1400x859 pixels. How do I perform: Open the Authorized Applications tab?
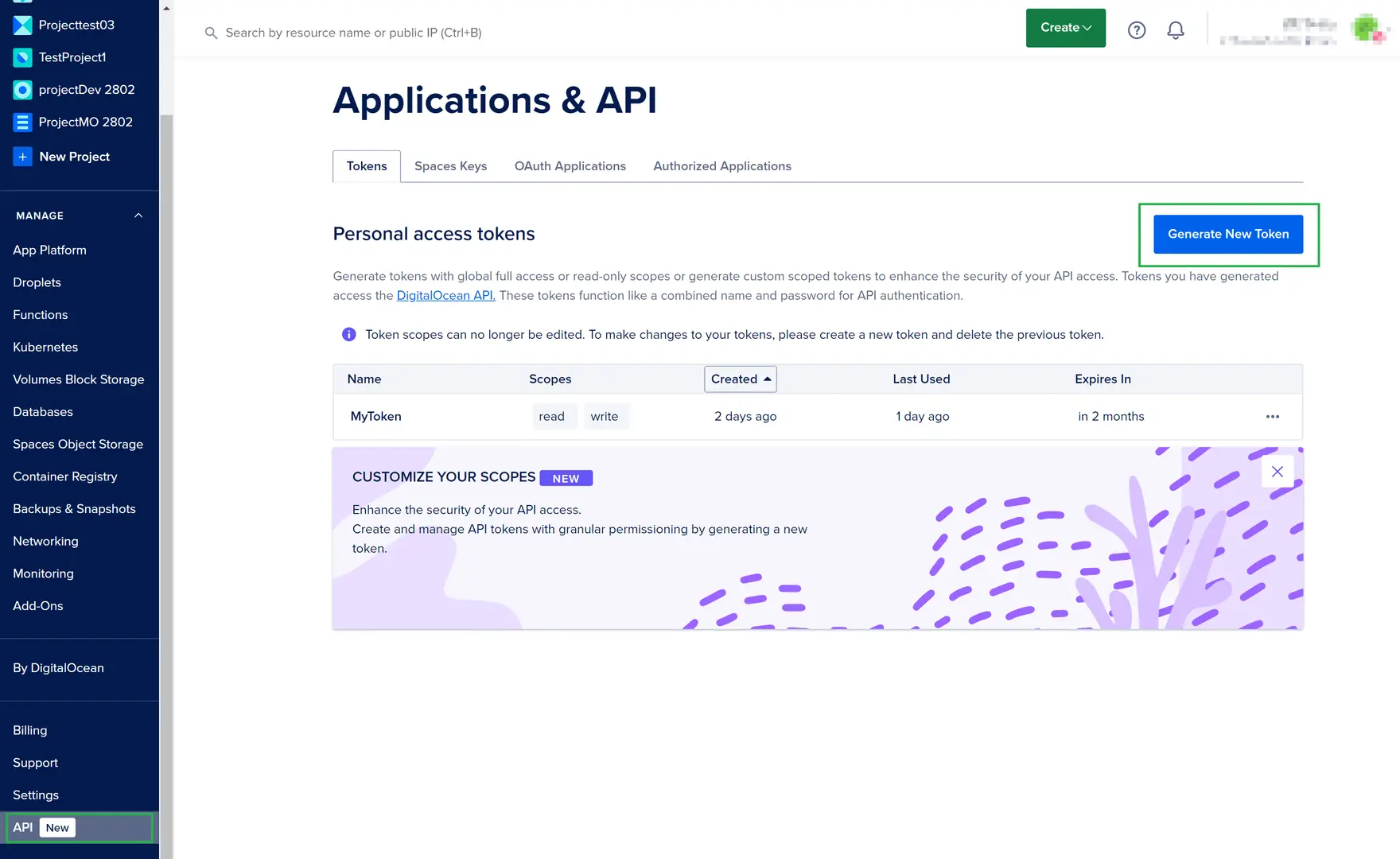coord(722,166)
